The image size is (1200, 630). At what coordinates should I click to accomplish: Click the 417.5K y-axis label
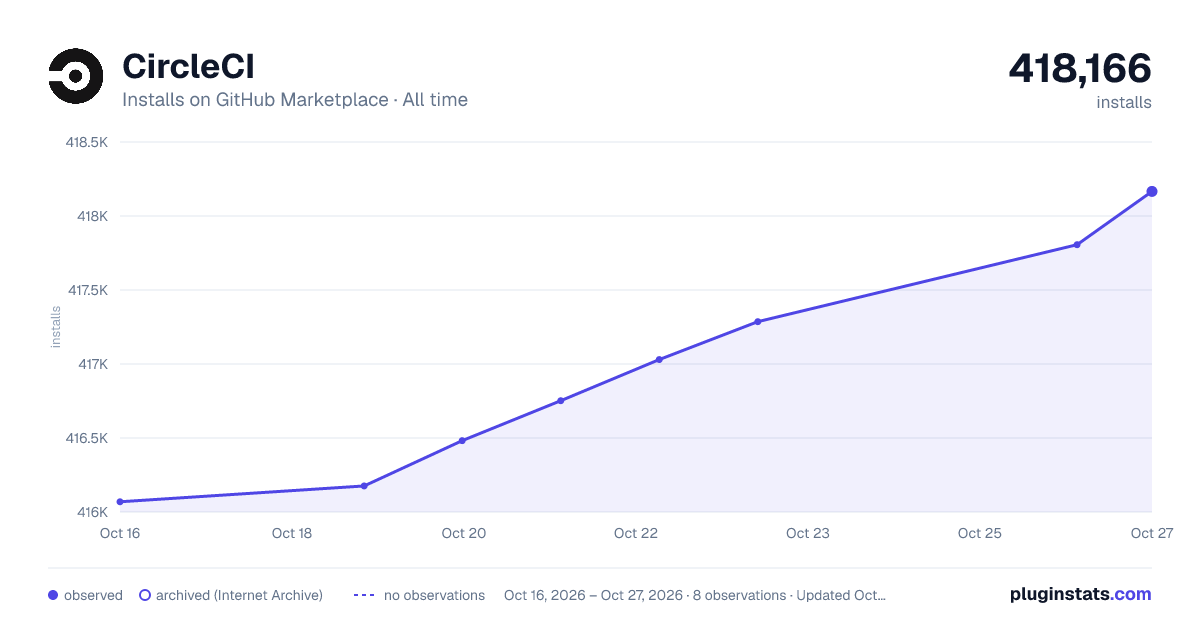(x=87, y=290)
